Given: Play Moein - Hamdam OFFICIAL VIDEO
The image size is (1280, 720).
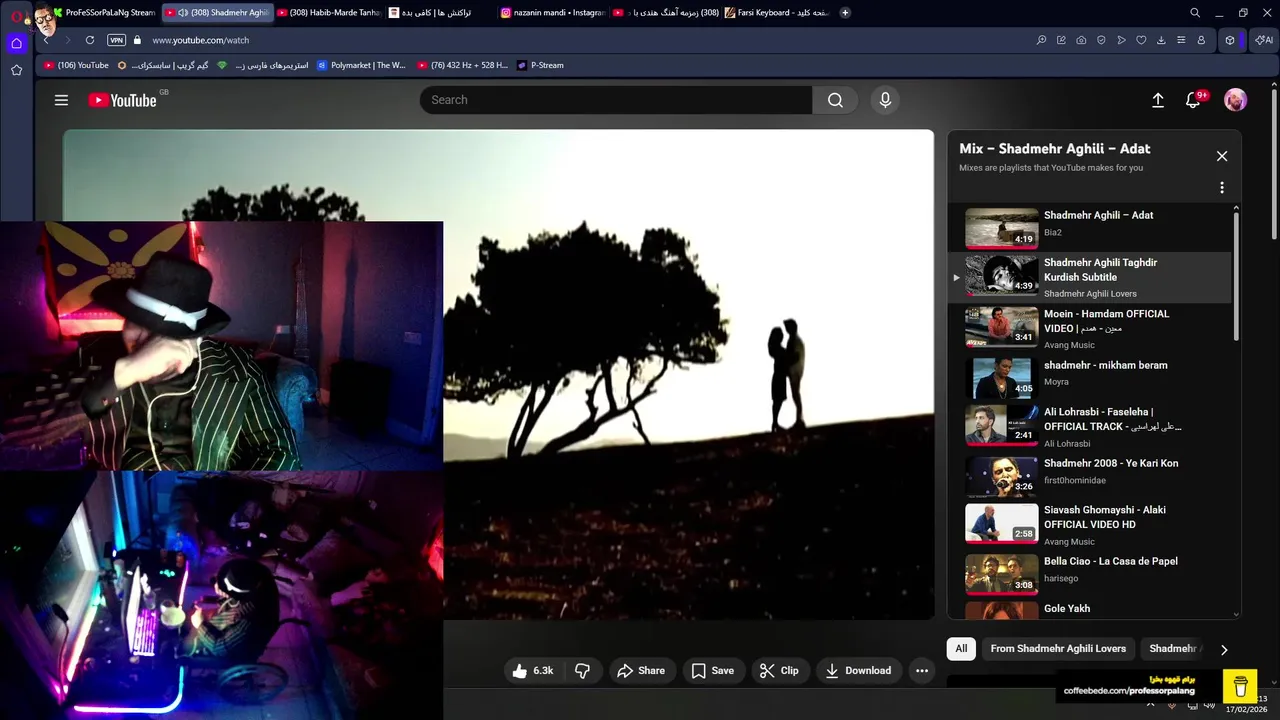Looking at the screenshot, I should 1090,328.
